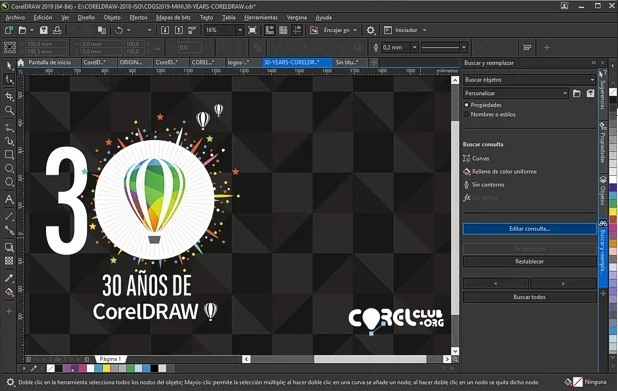This screenshot has width=618, height=391.
Task: Click the no-color swatch in document palette
Action: click(x=50, y=368)
